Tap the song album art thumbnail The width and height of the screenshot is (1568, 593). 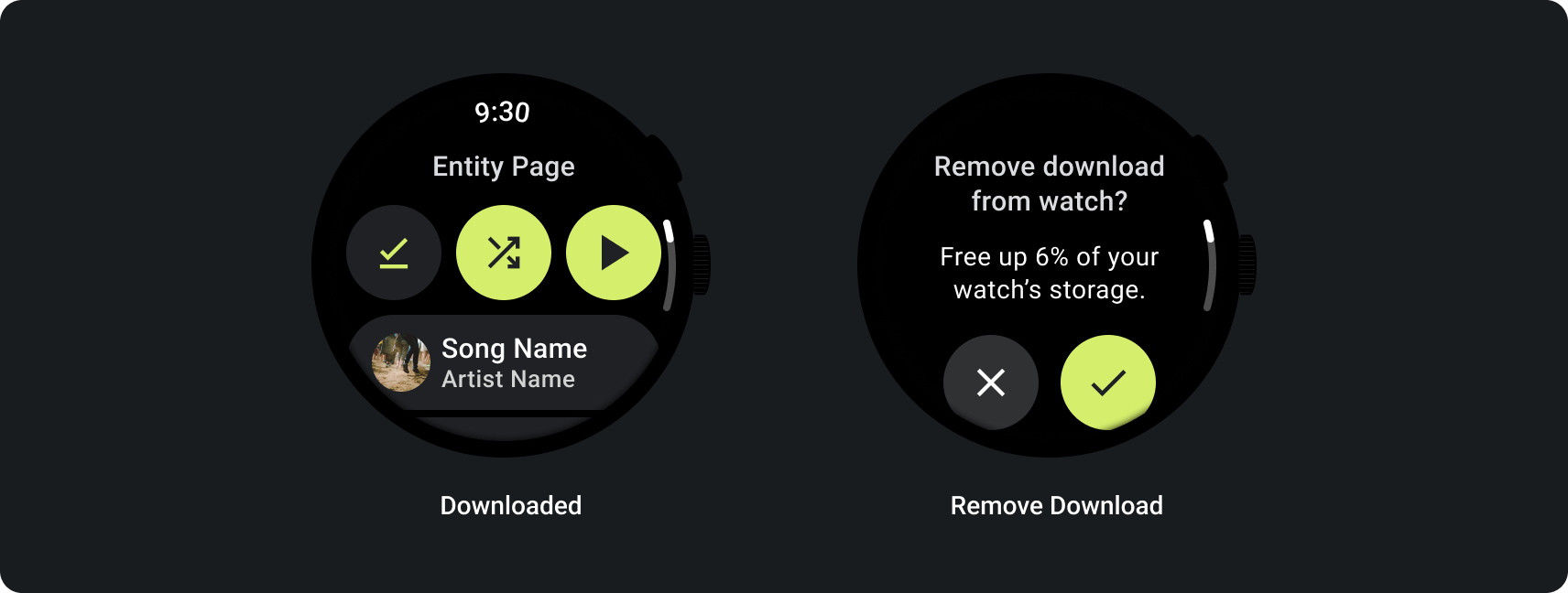tap(401, 362)
